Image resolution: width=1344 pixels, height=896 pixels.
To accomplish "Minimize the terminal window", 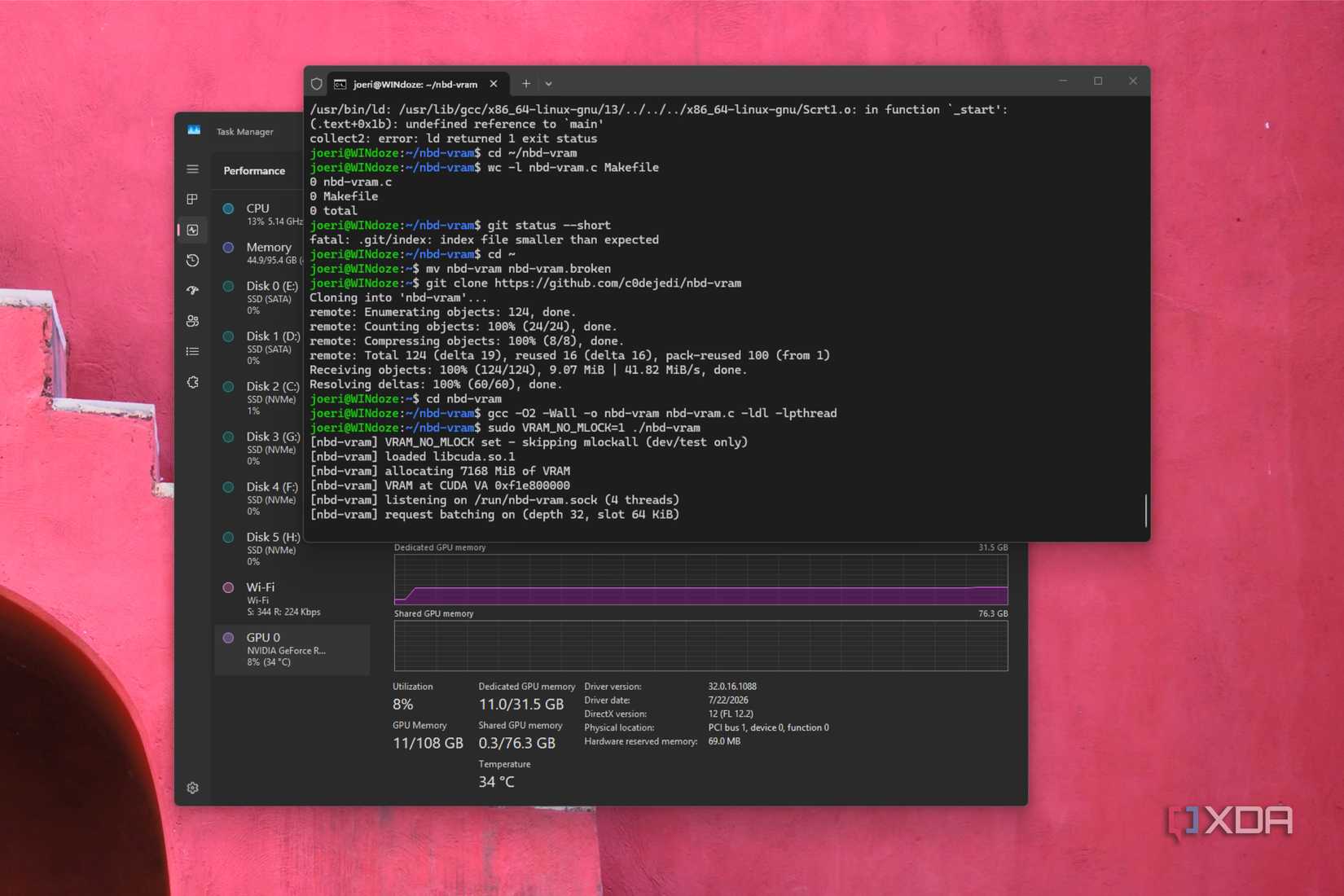I will [x=1063, y=81].
